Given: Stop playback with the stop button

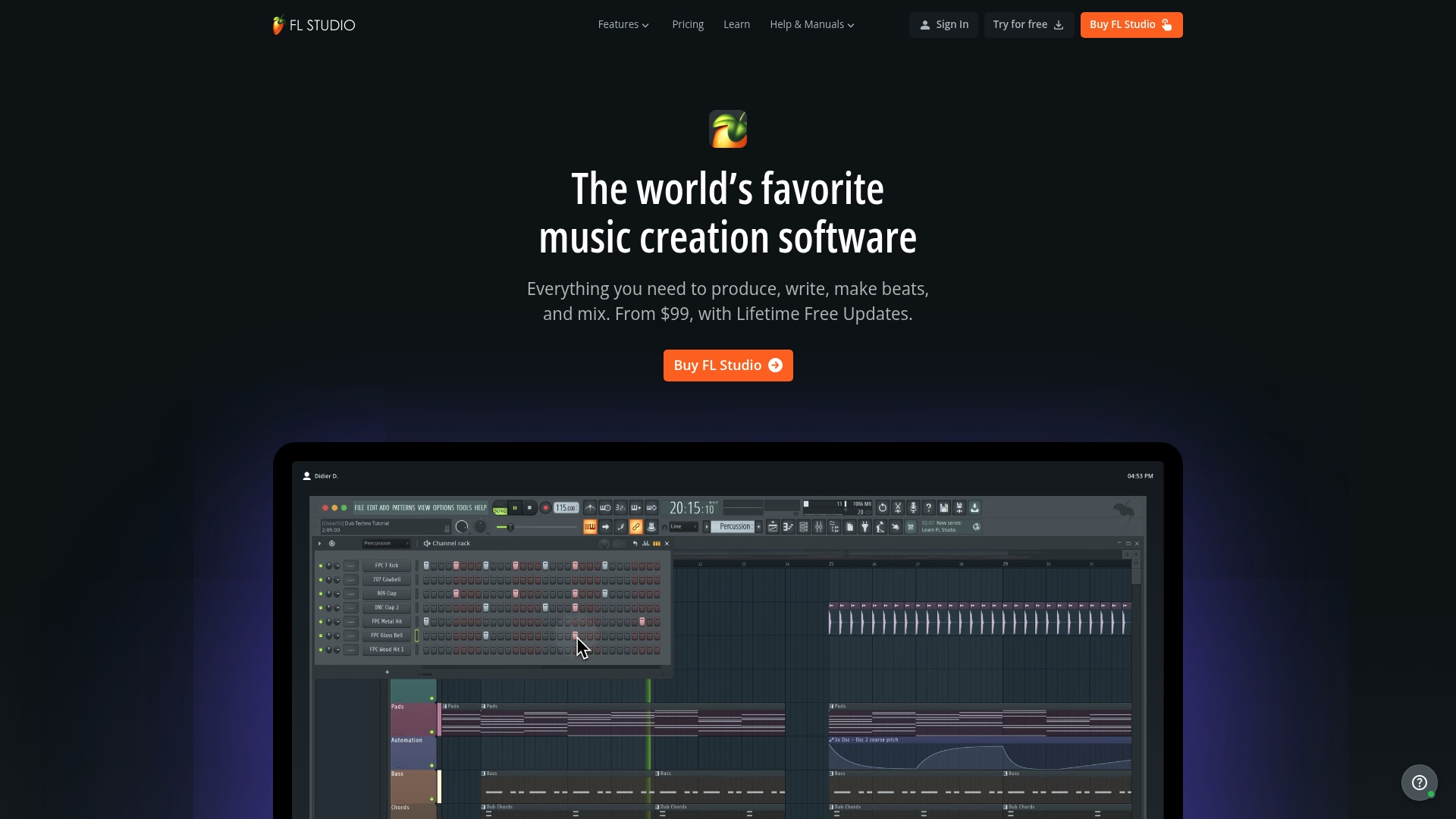Looking at the screenshot, I should 529,507.
